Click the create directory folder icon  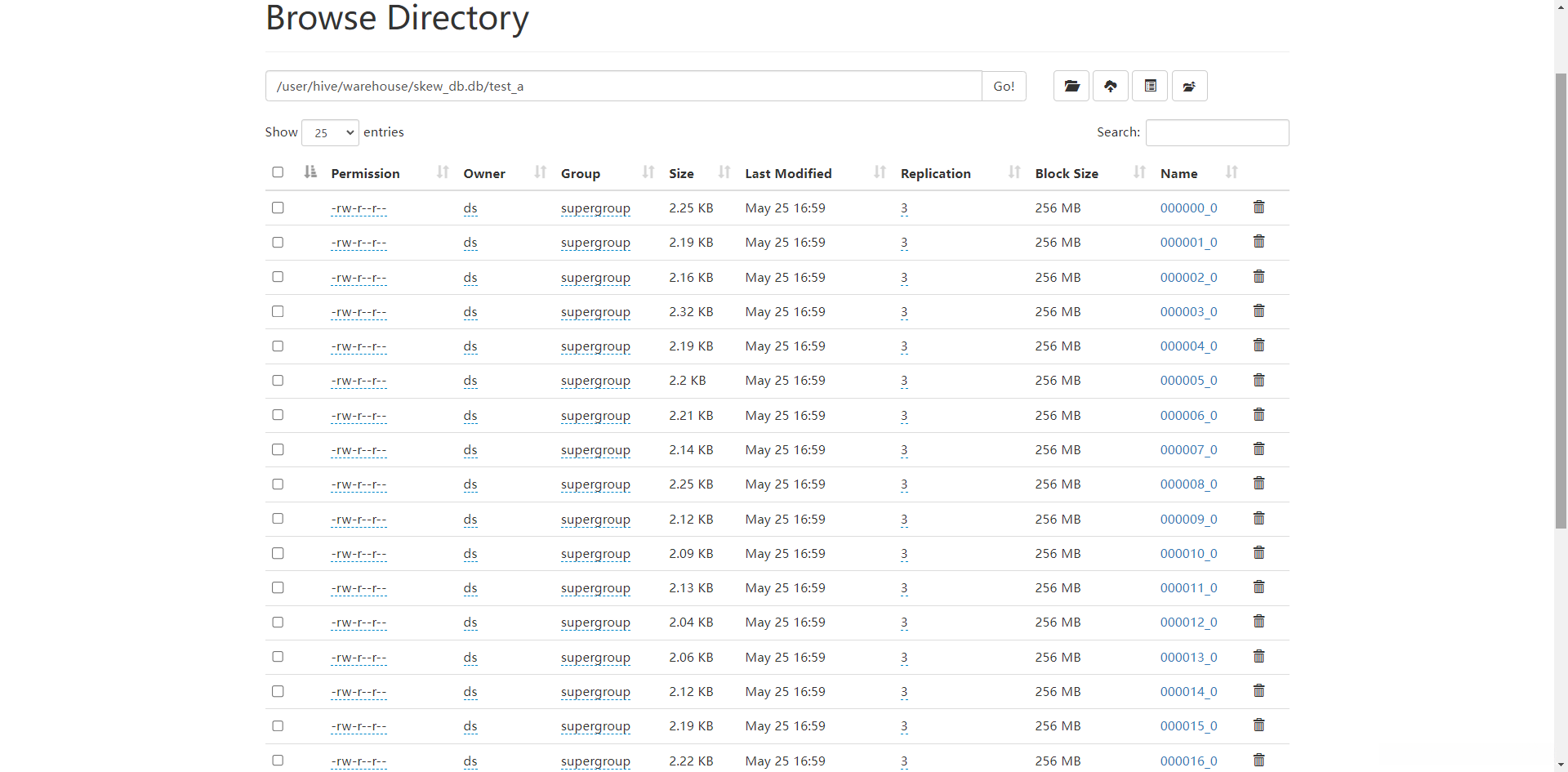click(1071, 86)
